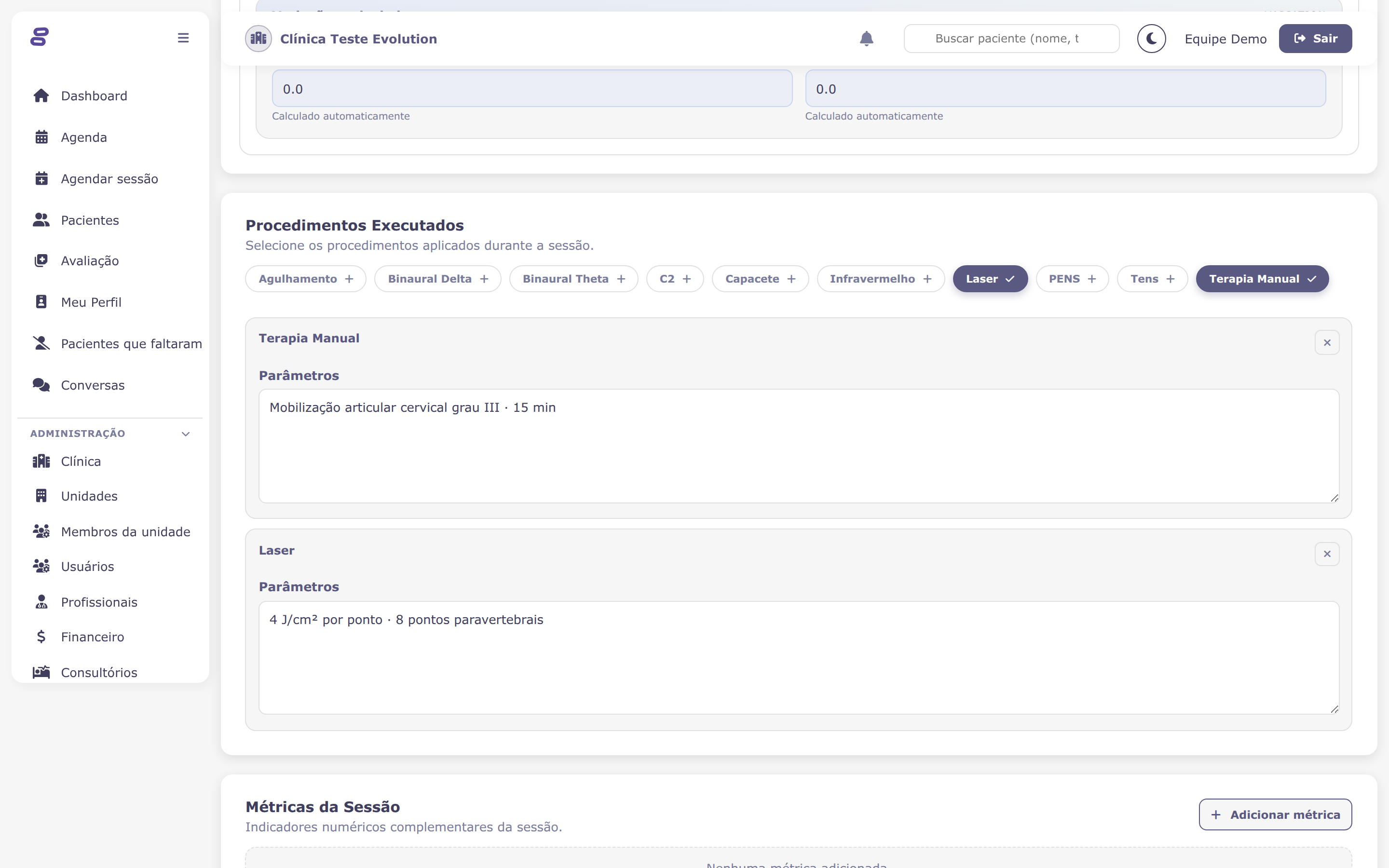
Task: Click the Meu Perfil badge icon
Action: 41,302
